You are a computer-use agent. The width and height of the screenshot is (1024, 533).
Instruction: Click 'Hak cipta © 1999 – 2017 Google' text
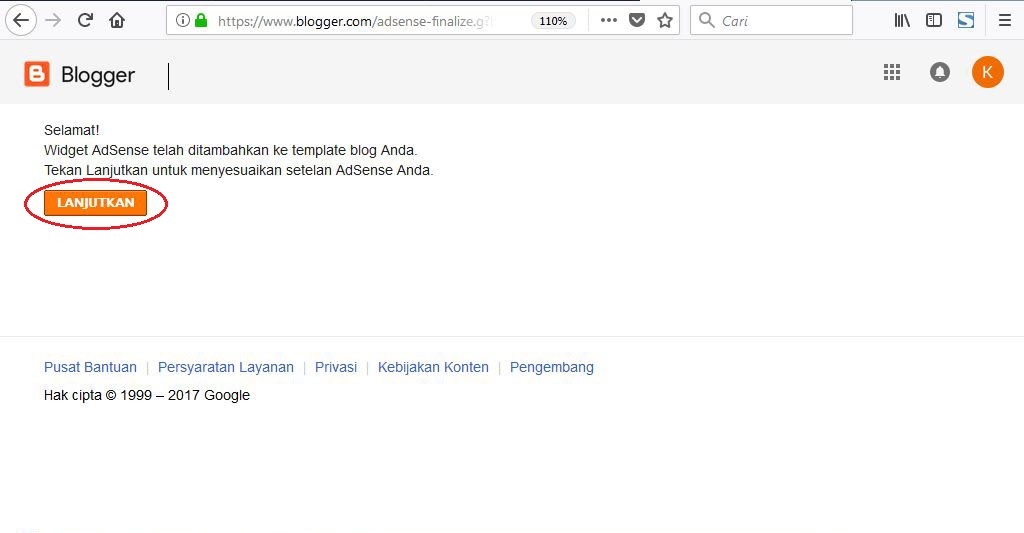click(x=147, y=395)
